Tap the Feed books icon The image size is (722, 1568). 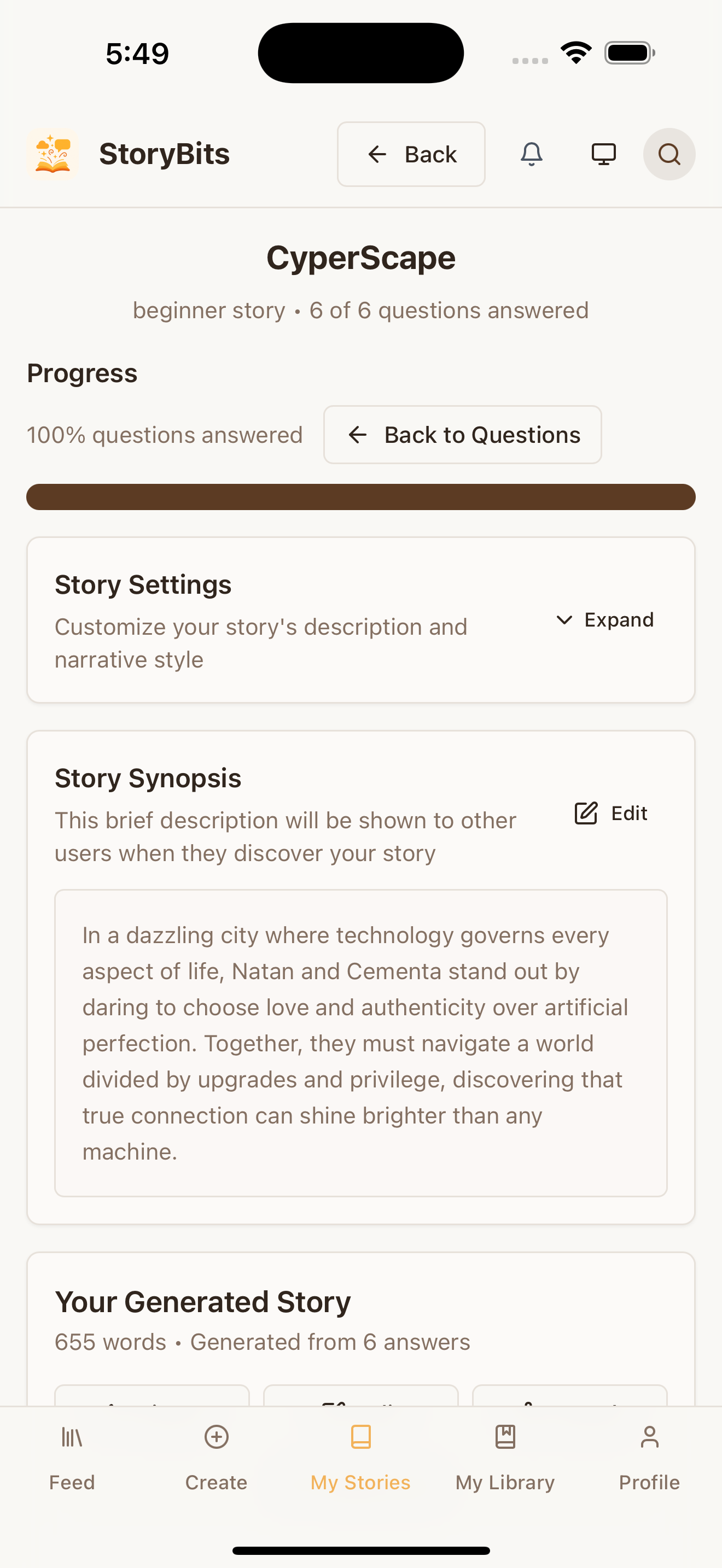72,1437
